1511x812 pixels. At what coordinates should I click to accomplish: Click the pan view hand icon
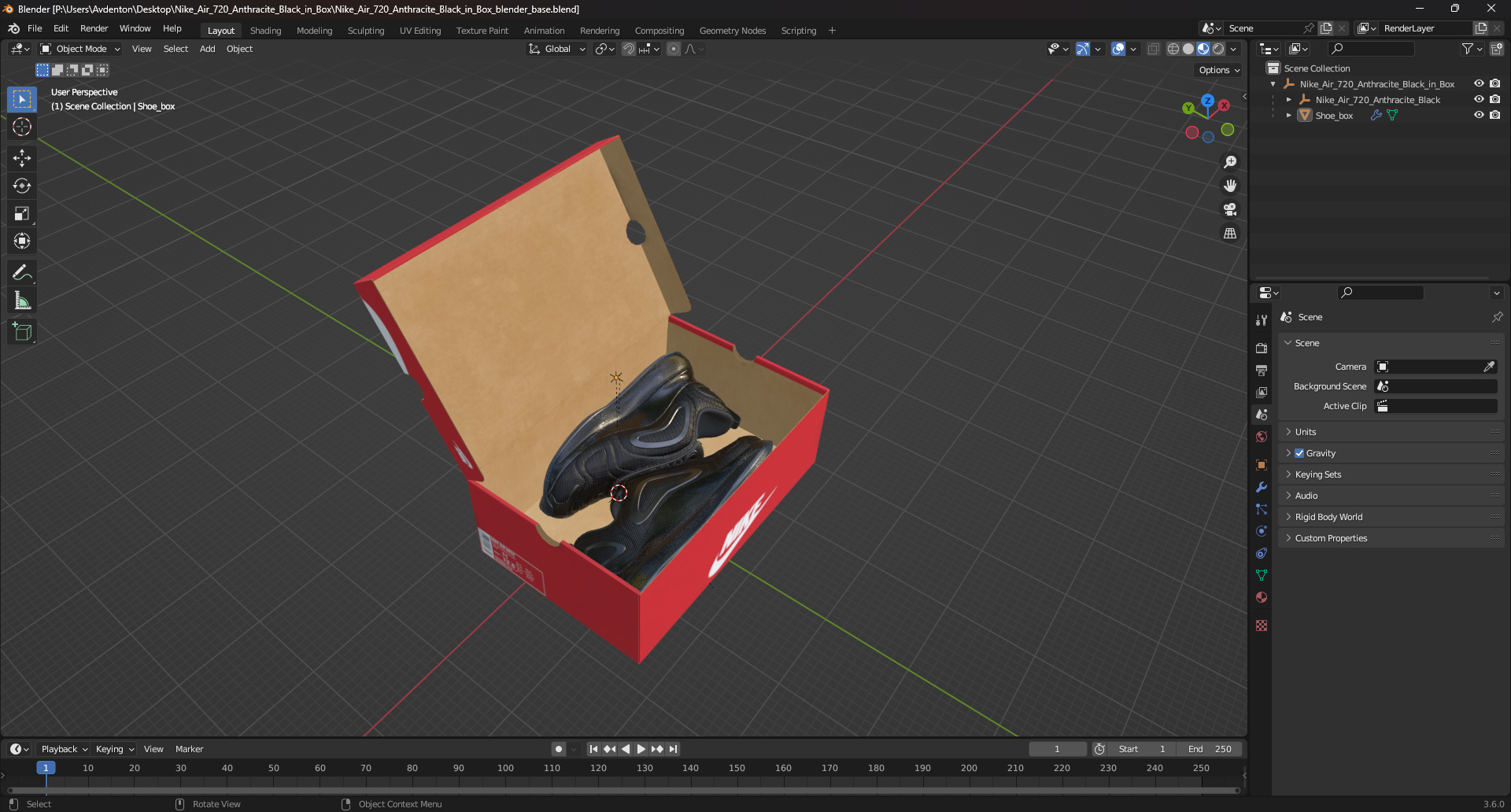[1230, 186]
